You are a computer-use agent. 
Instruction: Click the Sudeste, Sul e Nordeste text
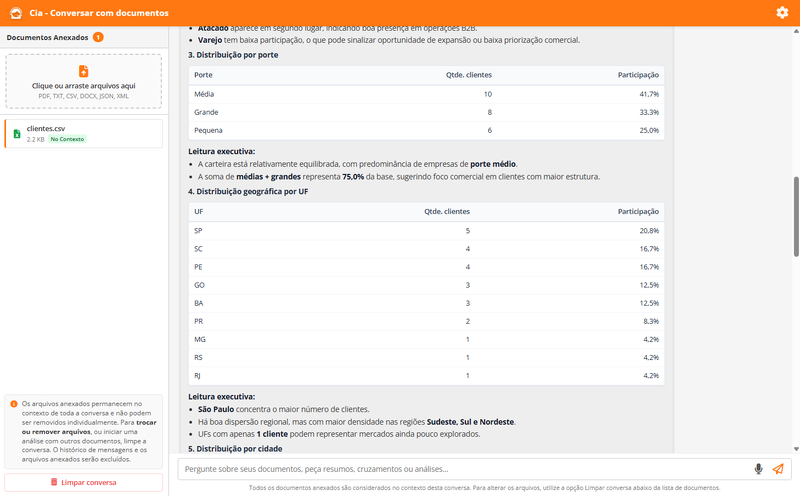tap(470, 422)
